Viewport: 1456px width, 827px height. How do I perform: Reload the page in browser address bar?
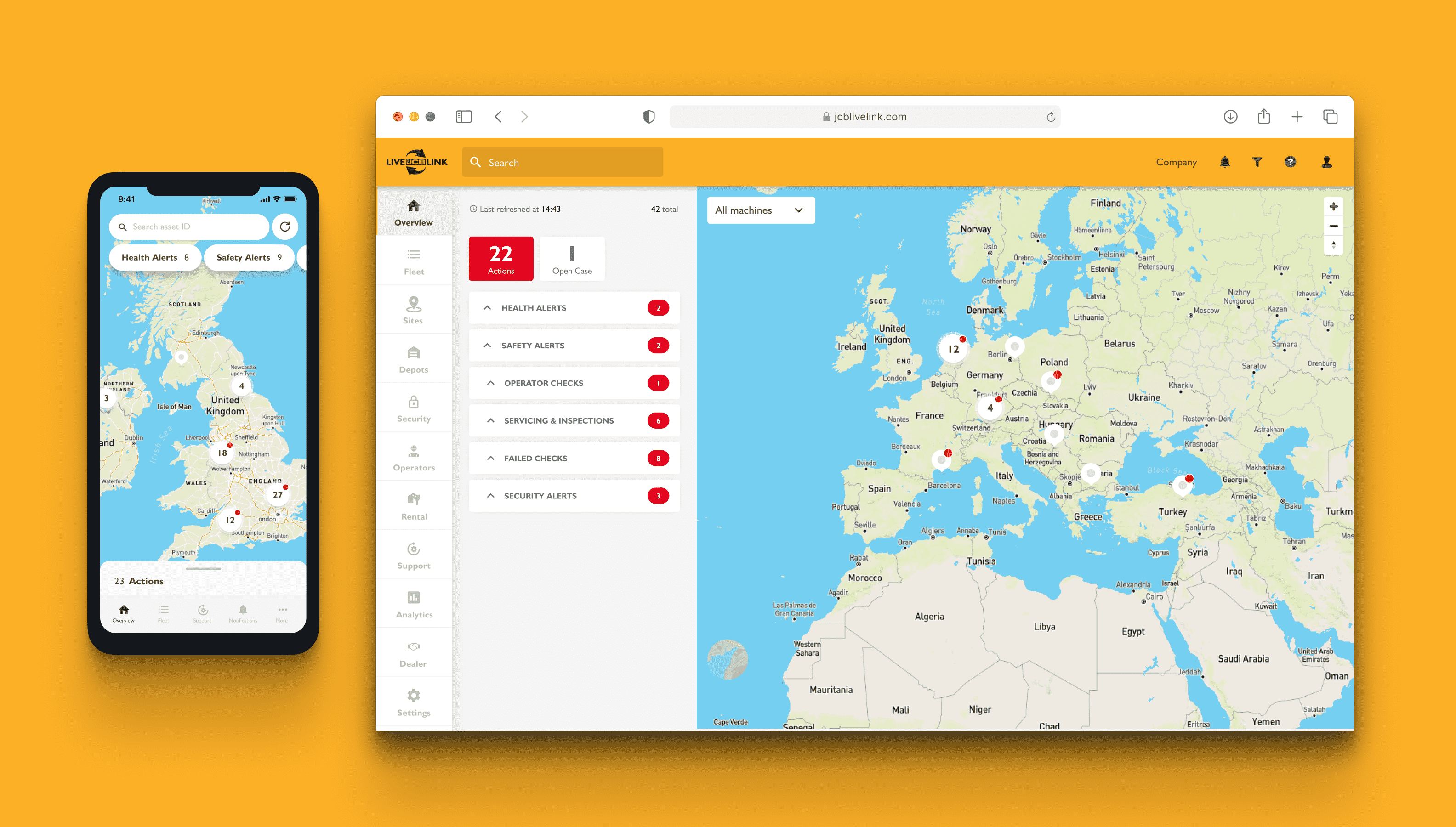click(x=1050, y=117)
